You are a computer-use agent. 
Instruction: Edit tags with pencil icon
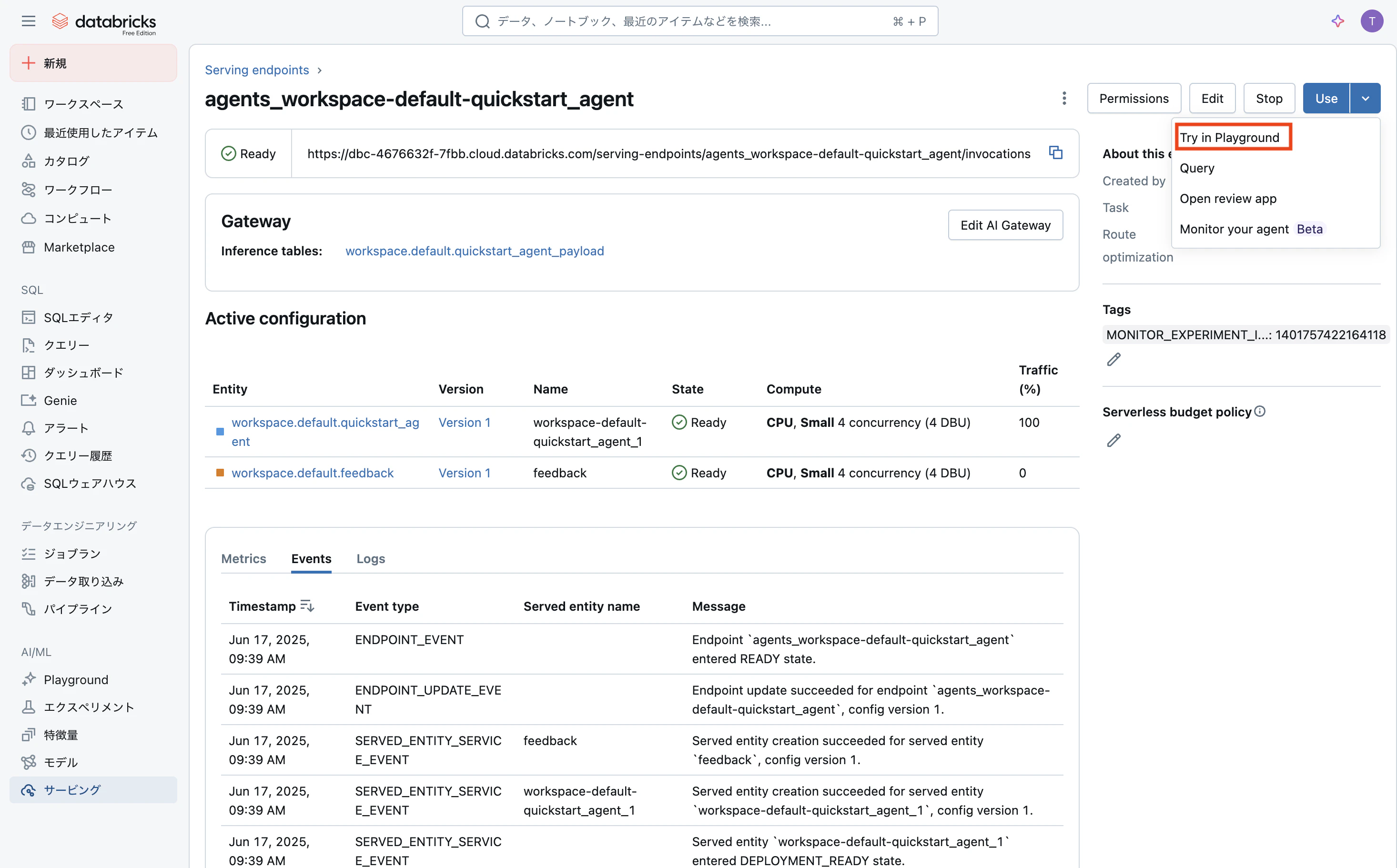click(1114, 359)
